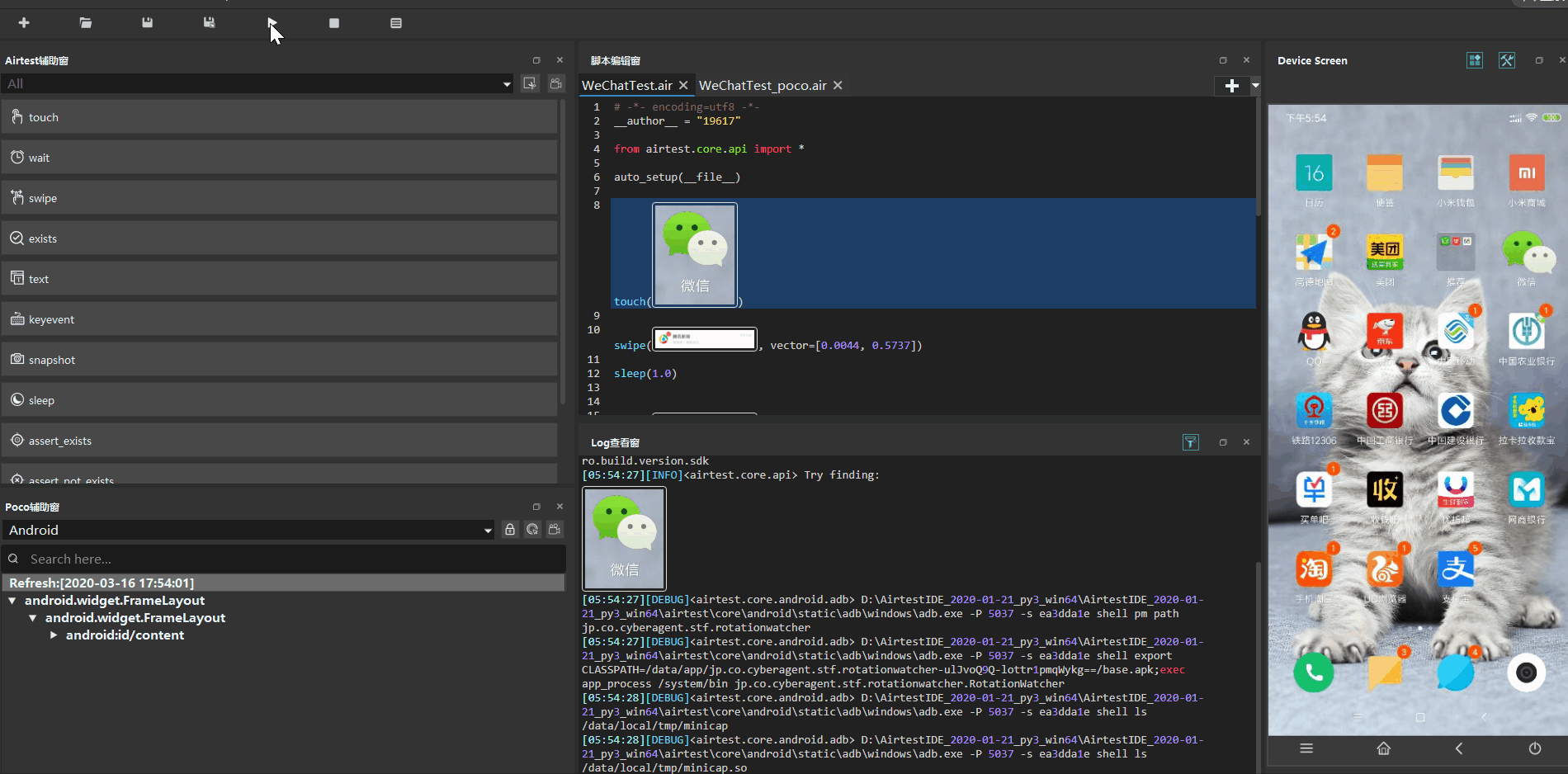Click the record icon in Airtest panel
The width and height of the screenshot is (1568, 774).
click(556, 83)
